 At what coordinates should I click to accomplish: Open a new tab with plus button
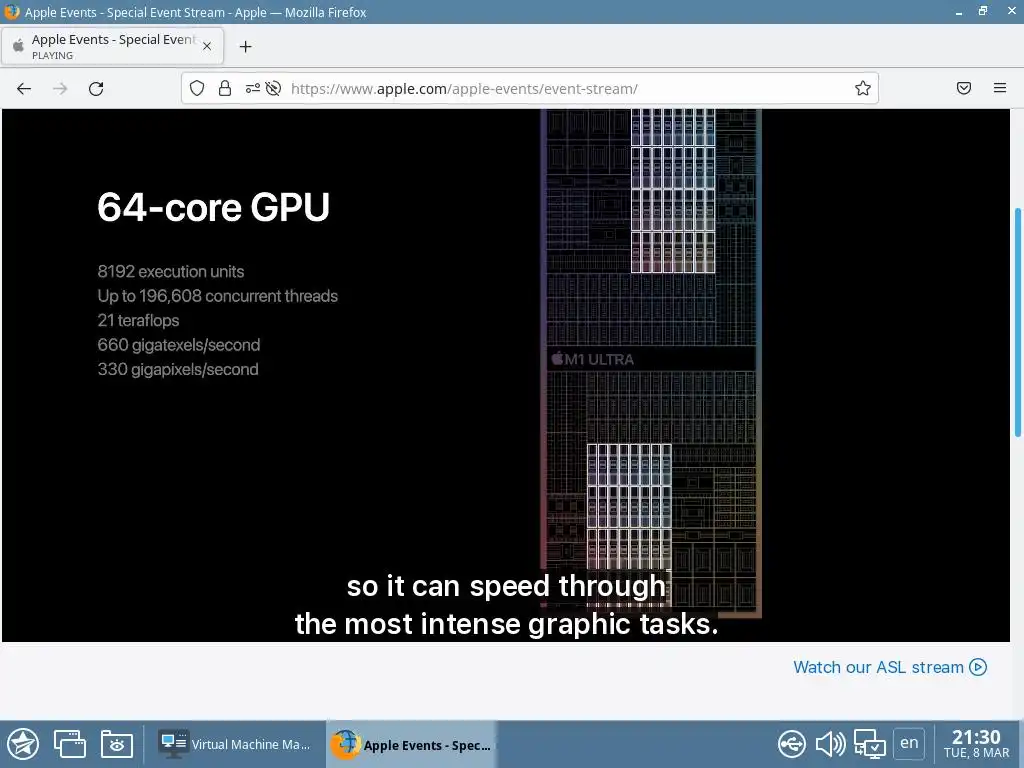tap(246, 46)
